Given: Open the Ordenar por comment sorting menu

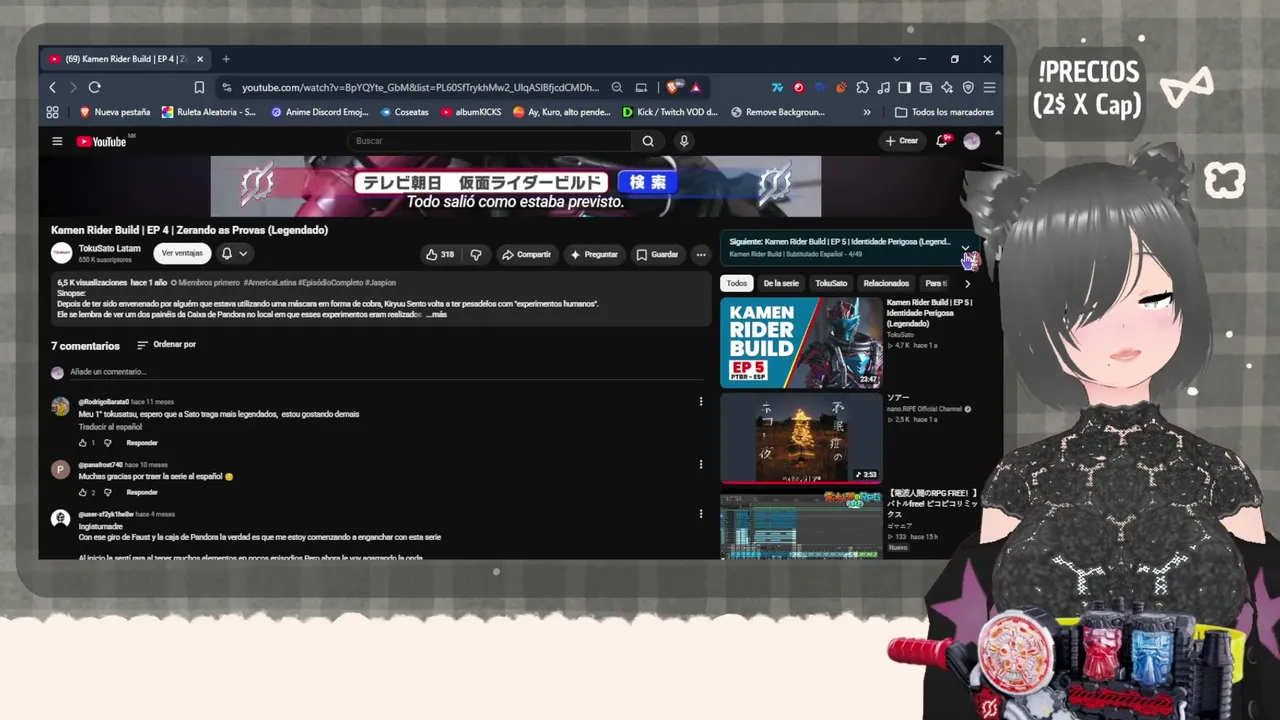Looking at the screenshot, I should click(166, 345).
